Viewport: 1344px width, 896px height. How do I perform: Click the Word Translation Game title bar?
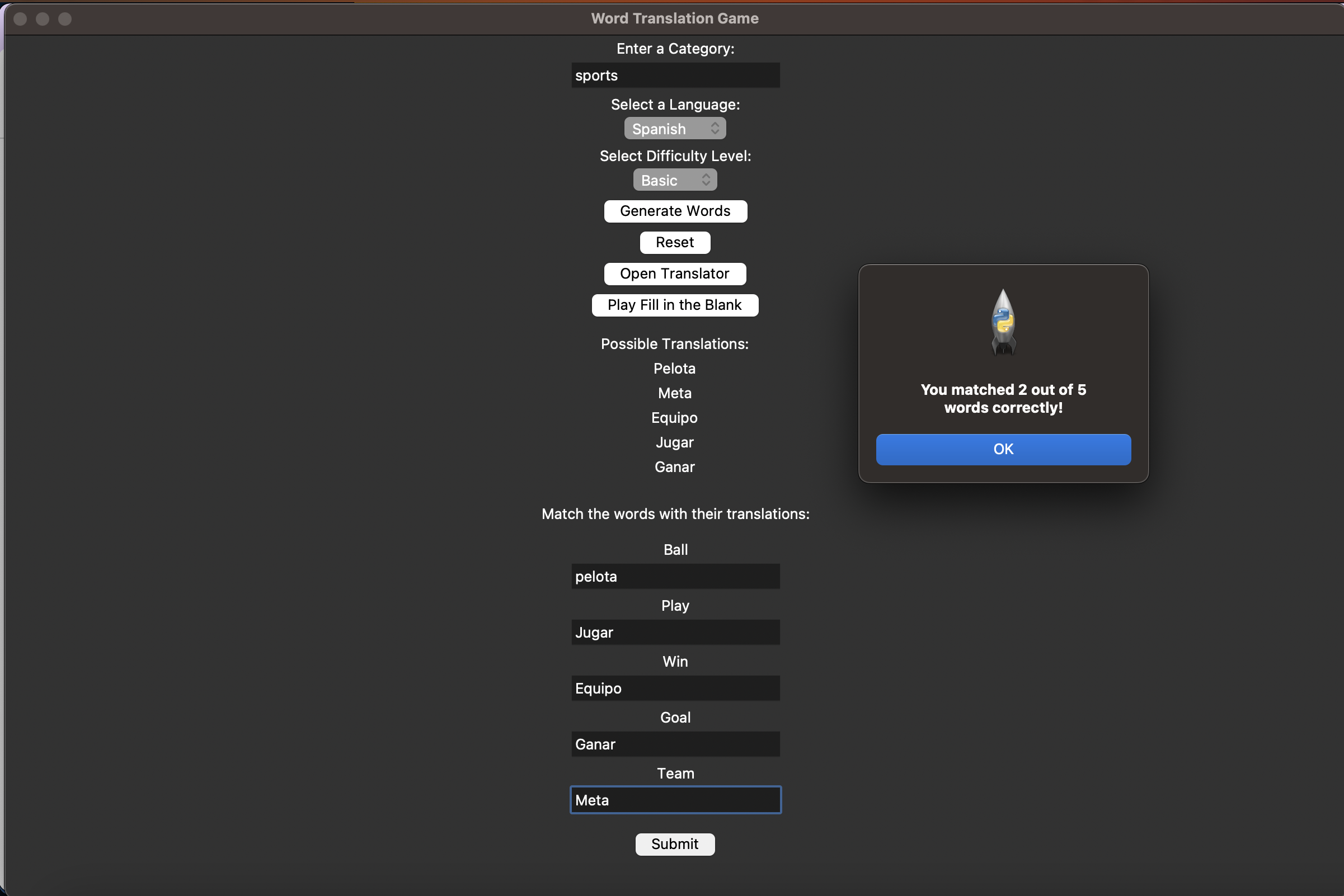point(675,18)
